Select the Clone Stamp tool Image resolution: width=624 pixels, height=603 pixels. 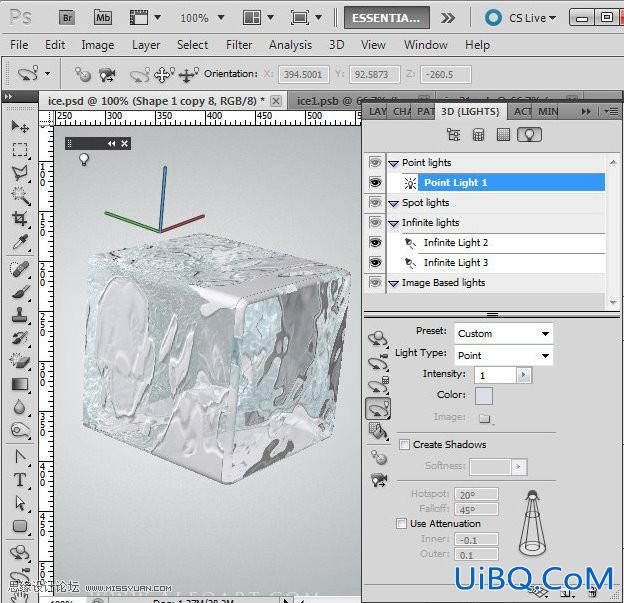pos(20,314)
